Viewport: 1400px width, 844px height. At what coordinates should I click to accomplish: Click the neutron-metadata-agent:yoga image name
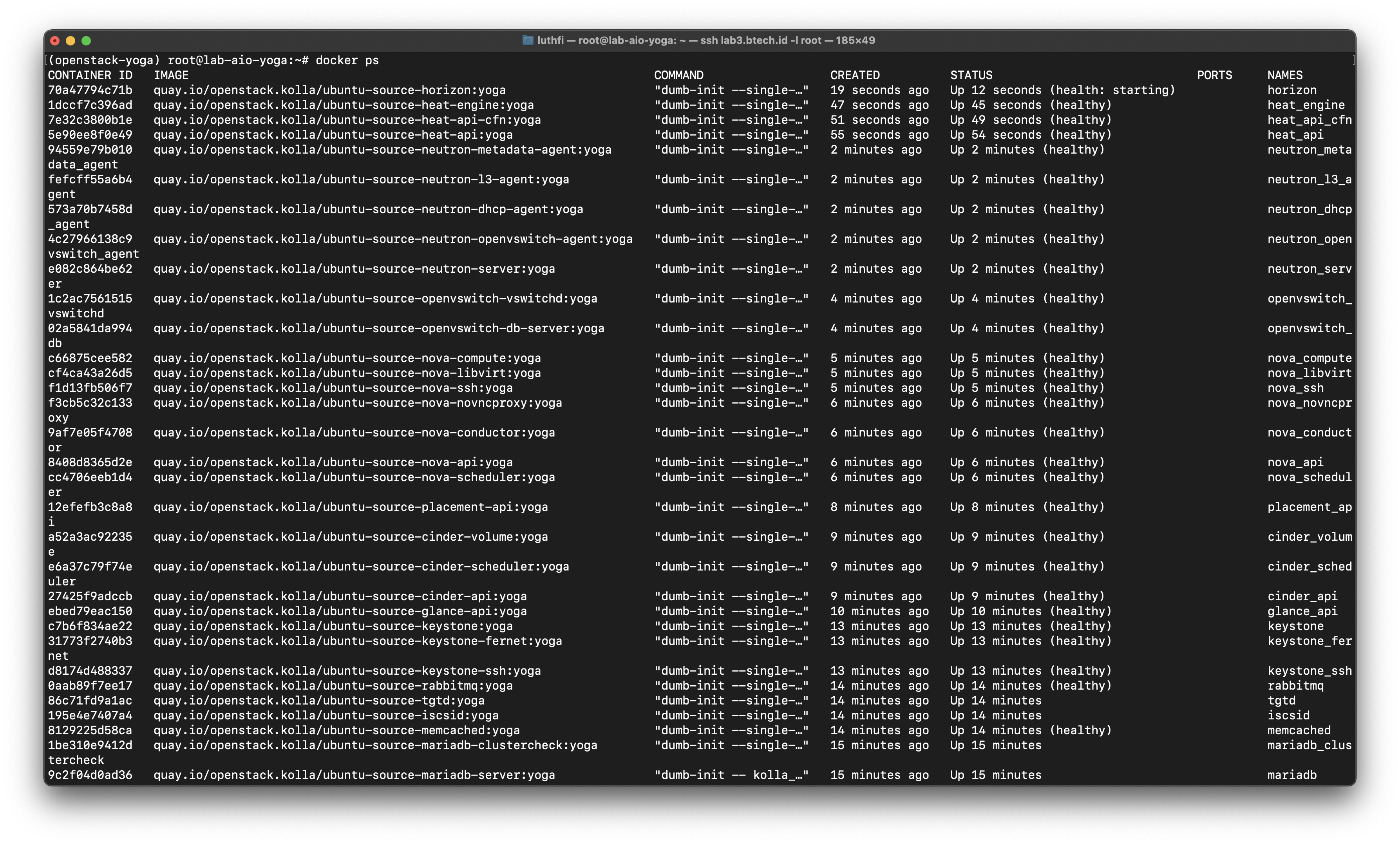(382, 149)
